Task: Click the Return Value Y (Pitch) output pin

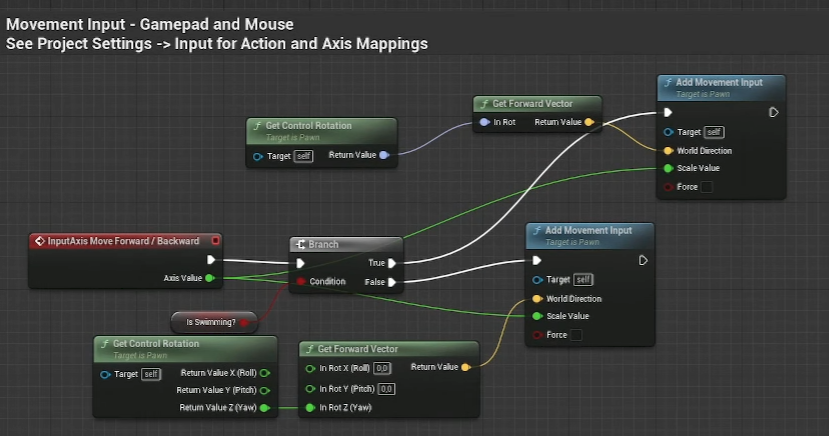Action: coord(265,391)
